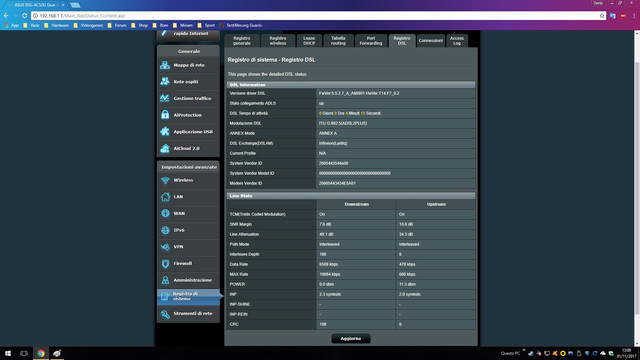Switch to Registro generale tab
The height and width of the screenshot is (360, 640).
click(242, 40)
